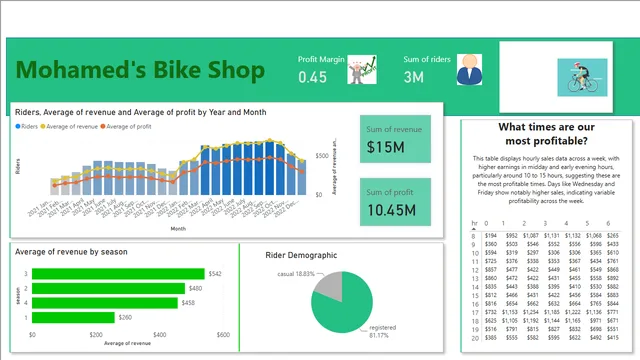The image size is (640, 360).
Task: Click the season 1 bar labeled $260
Action: coord(73,318)
